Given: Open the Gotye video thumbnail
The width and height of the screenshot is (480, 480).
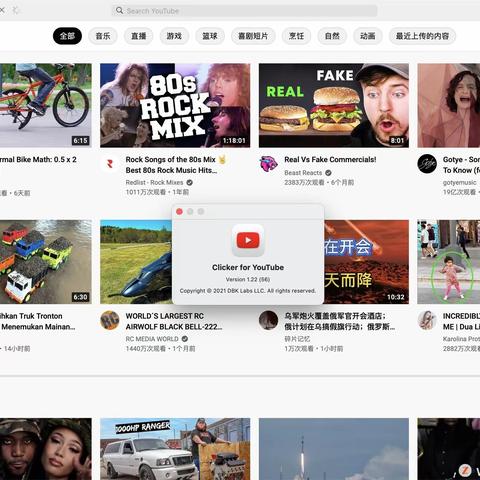Looking at the screenshot, I should click(449, 105).
